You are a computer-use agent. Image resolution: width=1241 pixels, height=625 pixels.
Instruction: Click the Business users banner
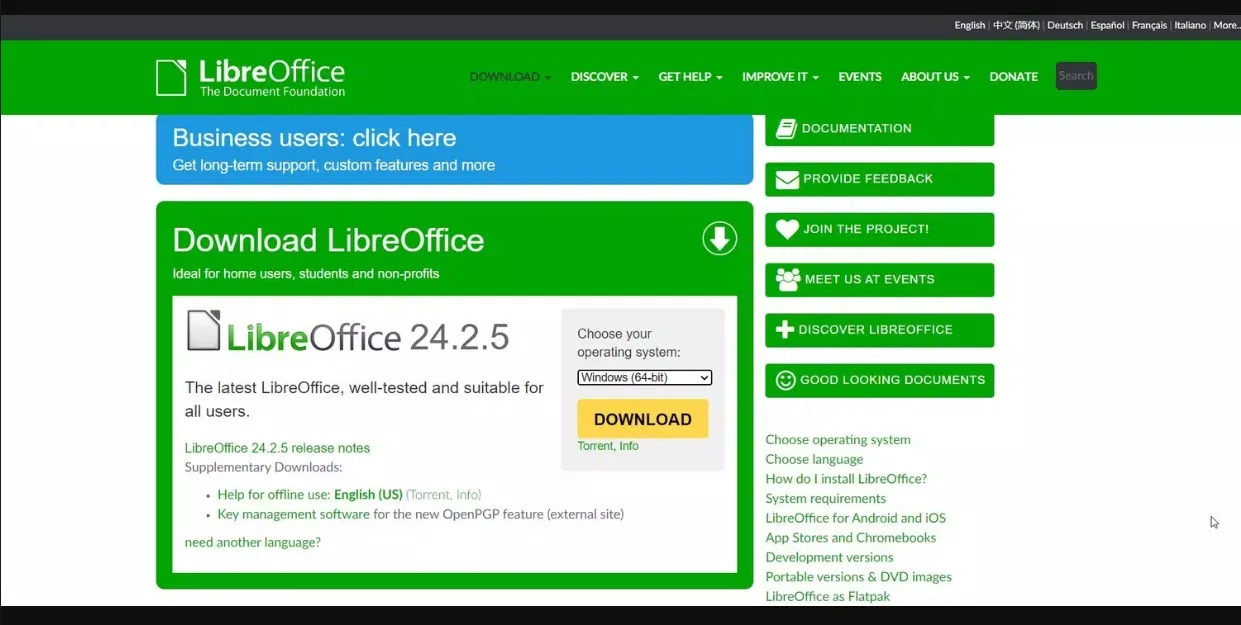454,150
